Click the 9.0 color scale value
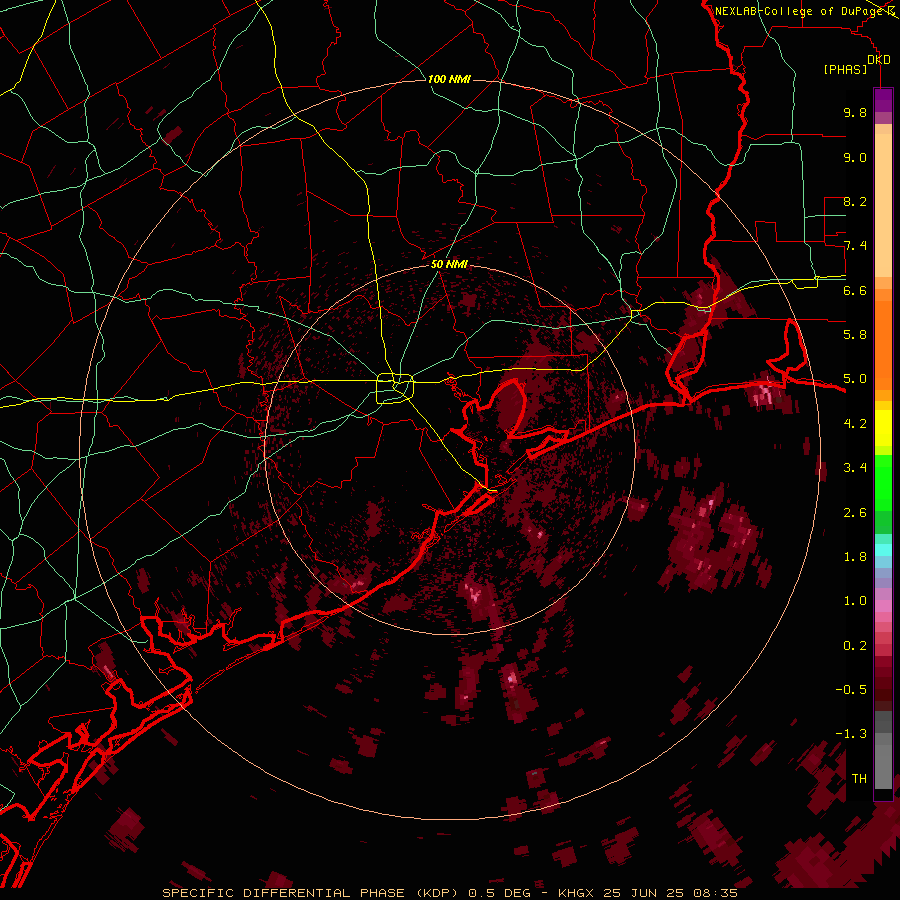 855,157
